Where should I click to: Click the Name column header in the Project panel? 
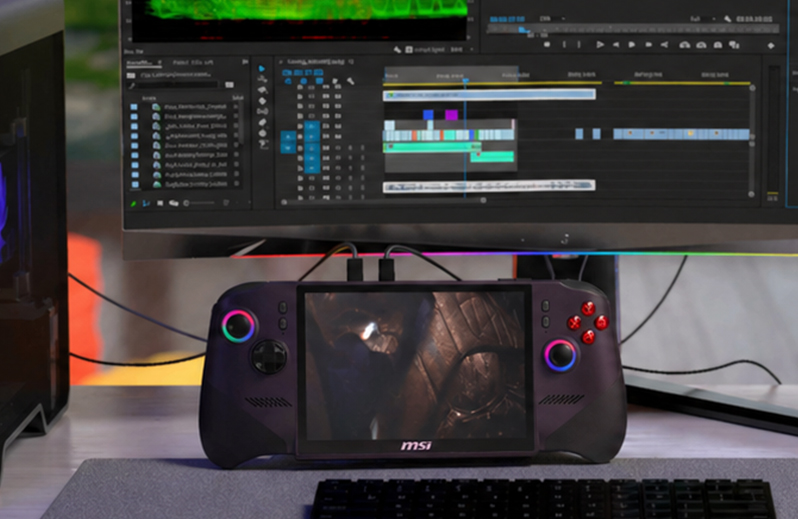(149, 98)
